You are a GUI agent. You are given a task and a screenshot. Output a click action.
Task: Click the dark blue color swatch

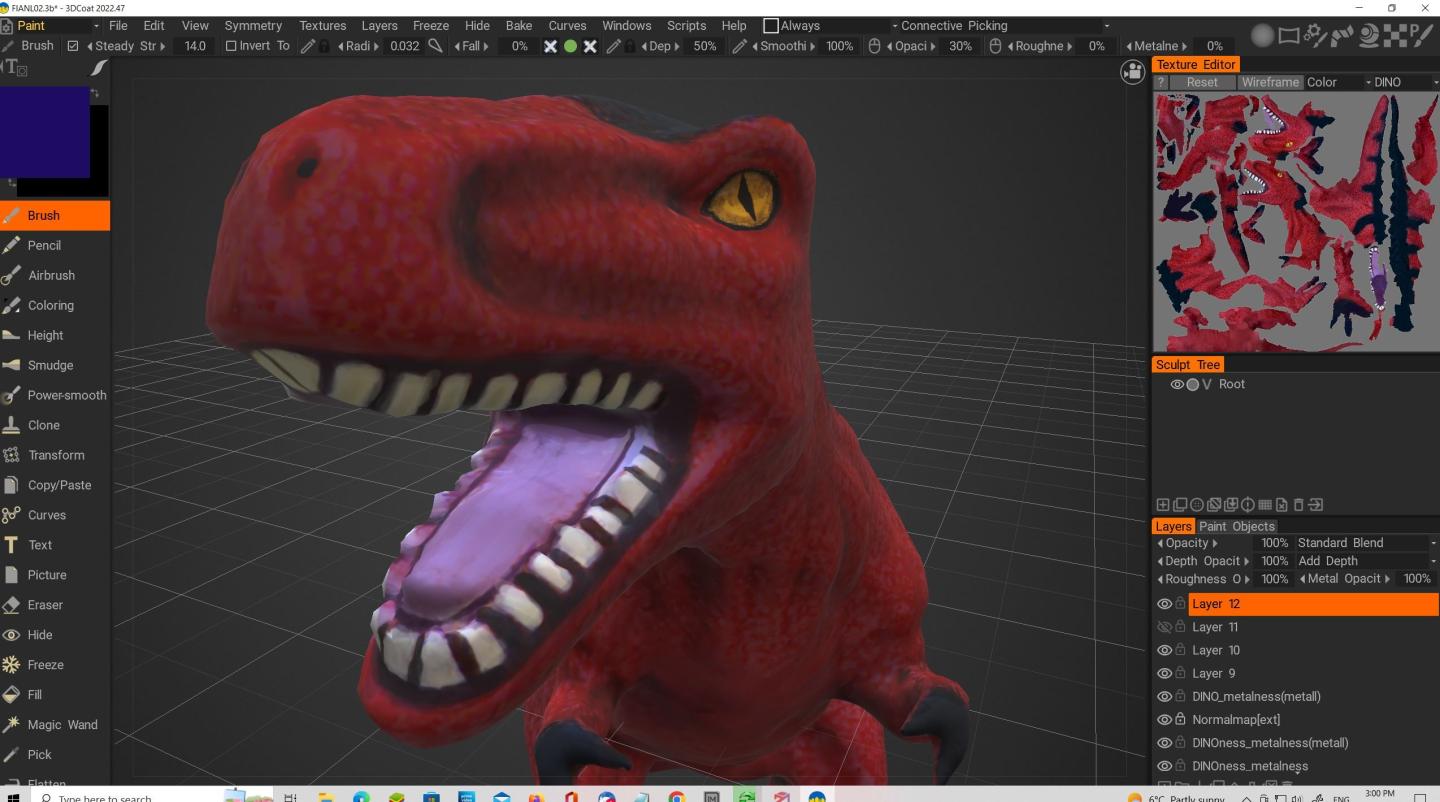coord(44,131)
